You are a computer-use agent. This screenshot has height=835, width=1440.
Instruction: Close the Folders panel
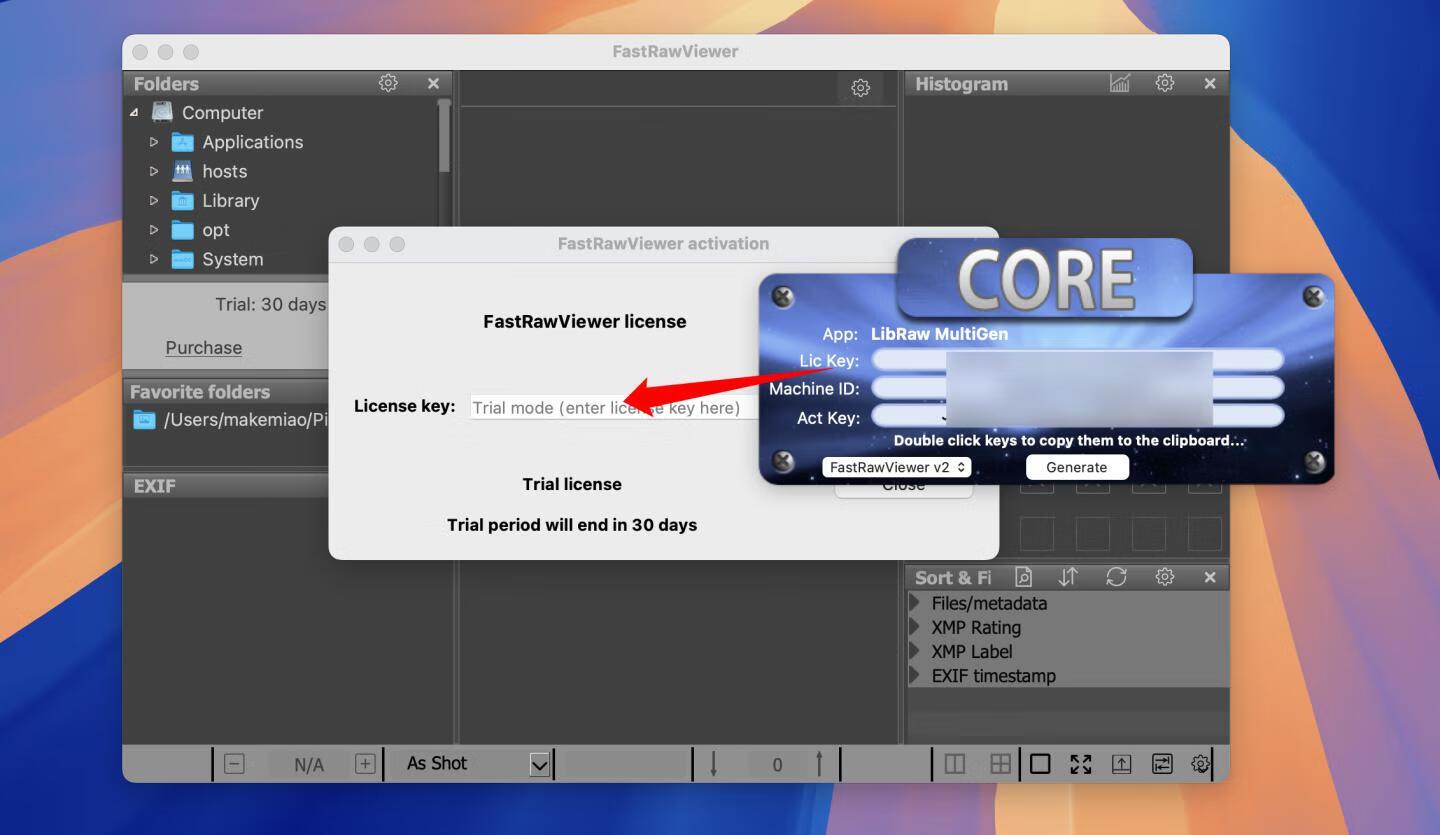pos(433,83)
